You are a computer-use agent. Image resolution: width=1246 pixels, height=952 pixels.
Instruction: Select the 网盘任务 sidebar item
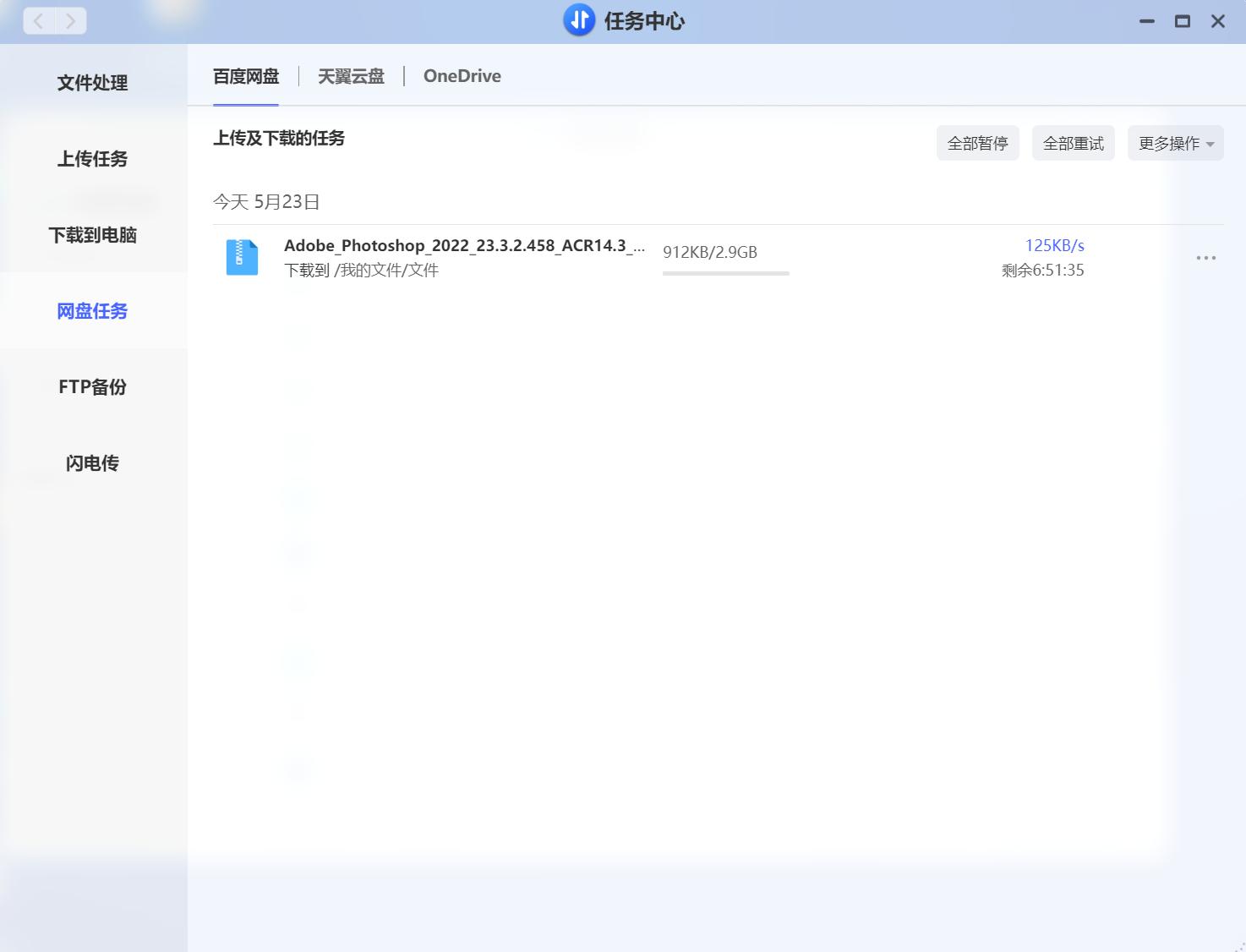pyautogui.click(x=91, y=311)
